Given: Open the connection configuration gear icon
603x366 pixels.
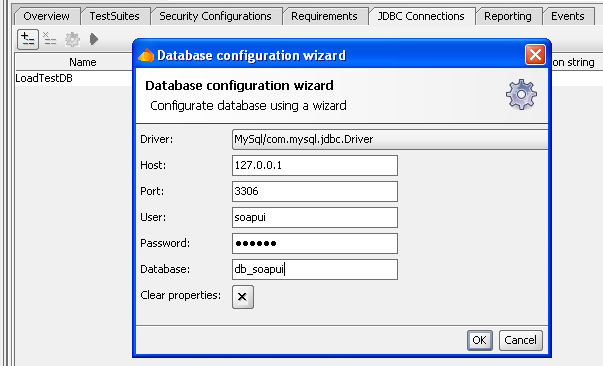Looking at the screenshot, I should point(72,39).
